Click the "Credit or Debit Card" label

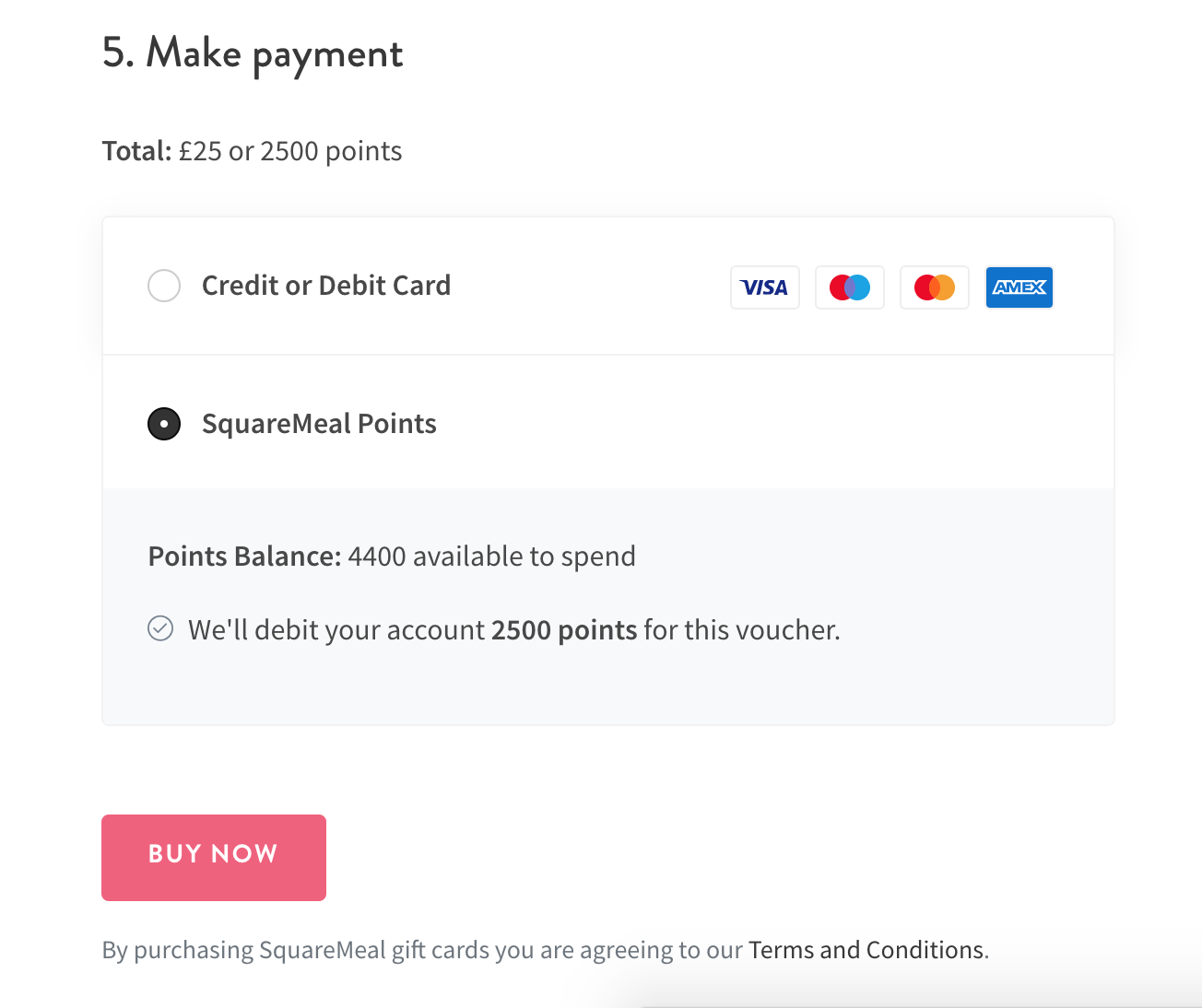326,286
